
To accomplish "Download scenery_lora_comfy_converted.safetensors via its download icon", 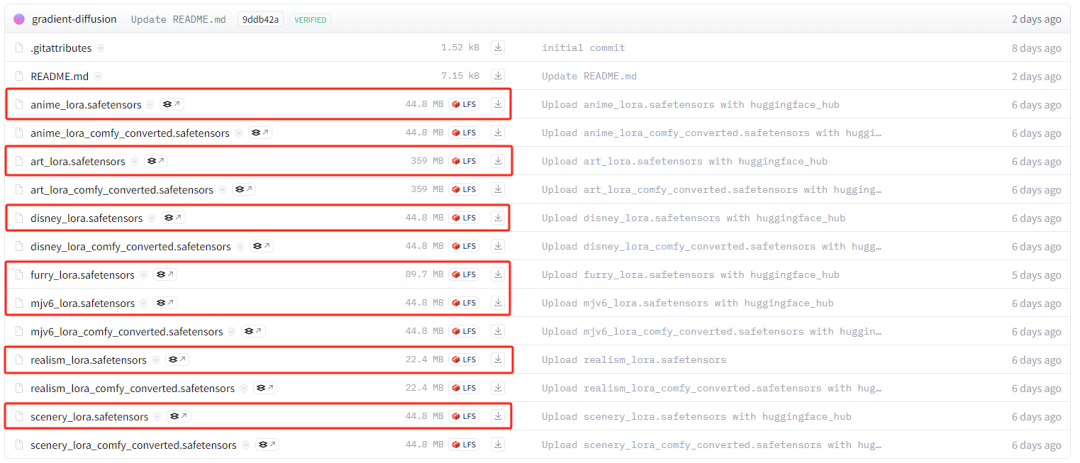I will [x=498, y=445].
